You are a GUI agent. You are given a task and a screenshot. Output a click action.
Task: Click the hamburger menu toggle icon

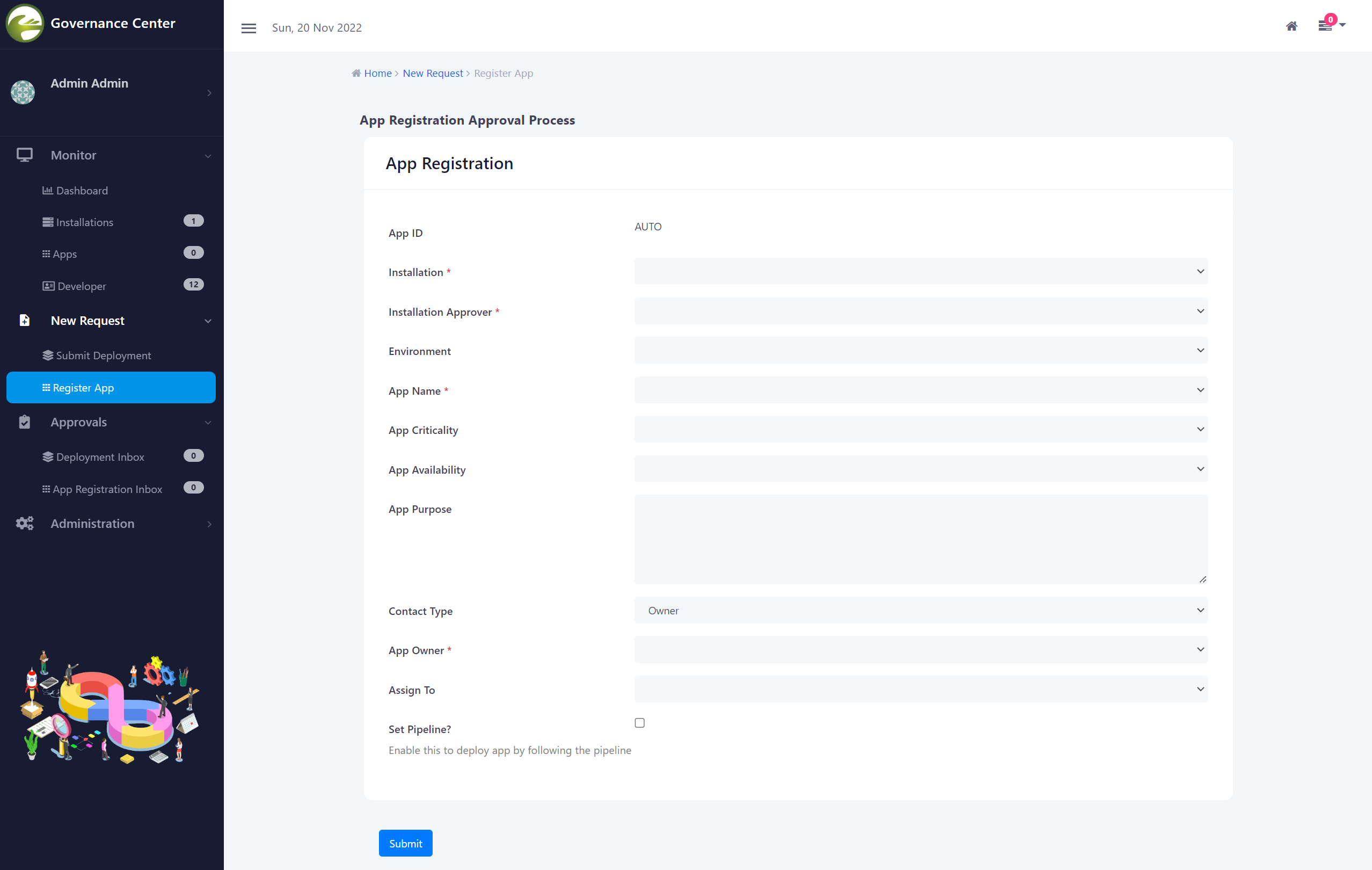(249, 28)
